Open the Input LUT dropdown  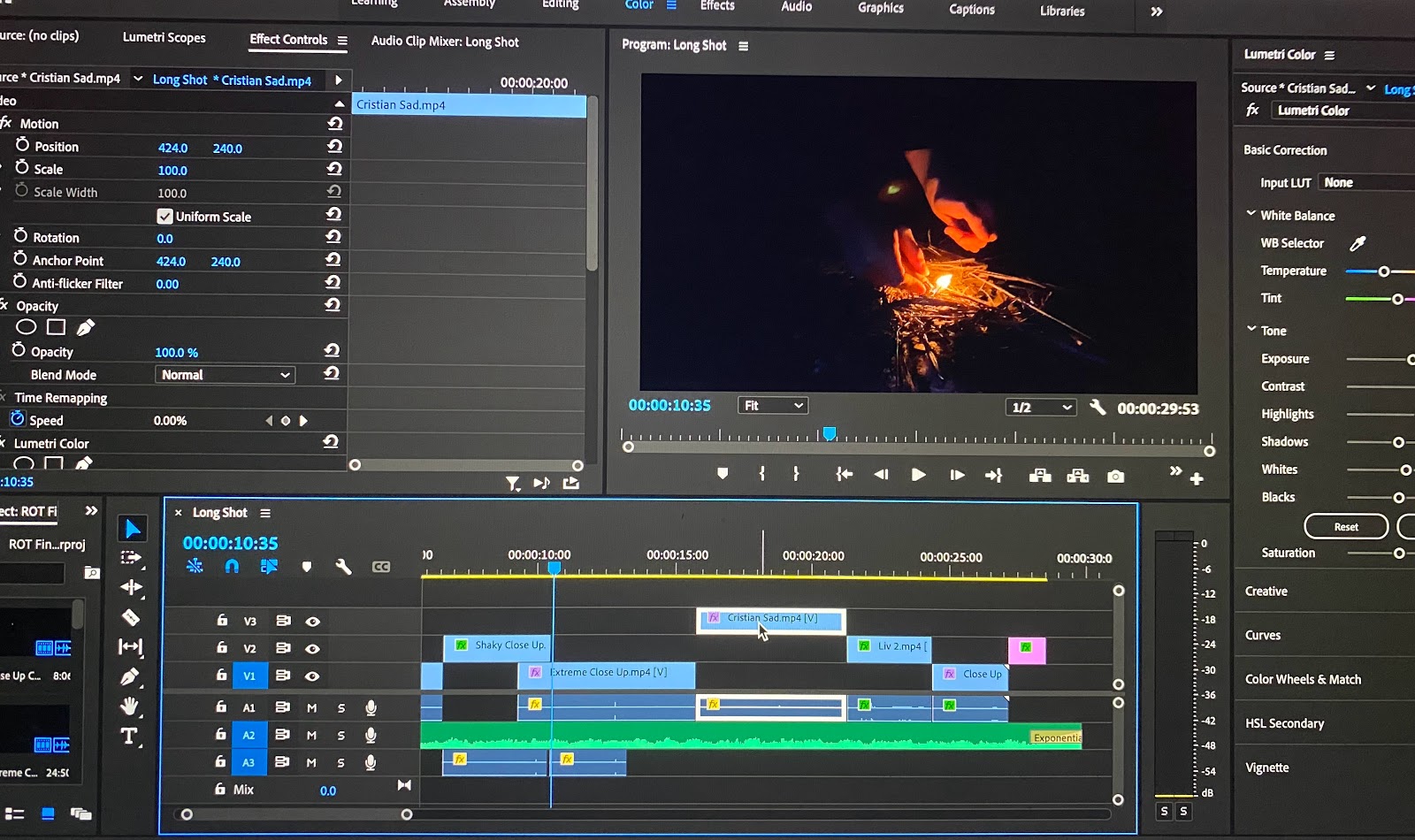[1366, 183]
